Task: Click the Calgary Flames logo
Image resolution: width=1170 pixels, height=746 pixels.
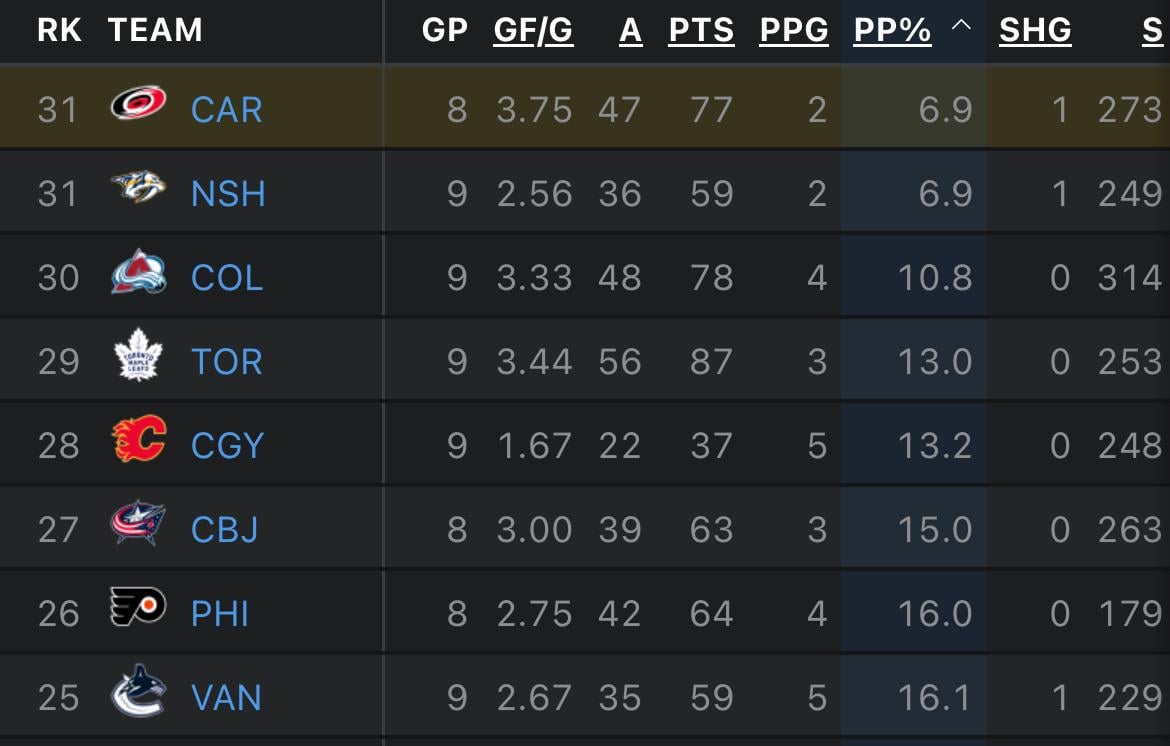Action: 138,443
